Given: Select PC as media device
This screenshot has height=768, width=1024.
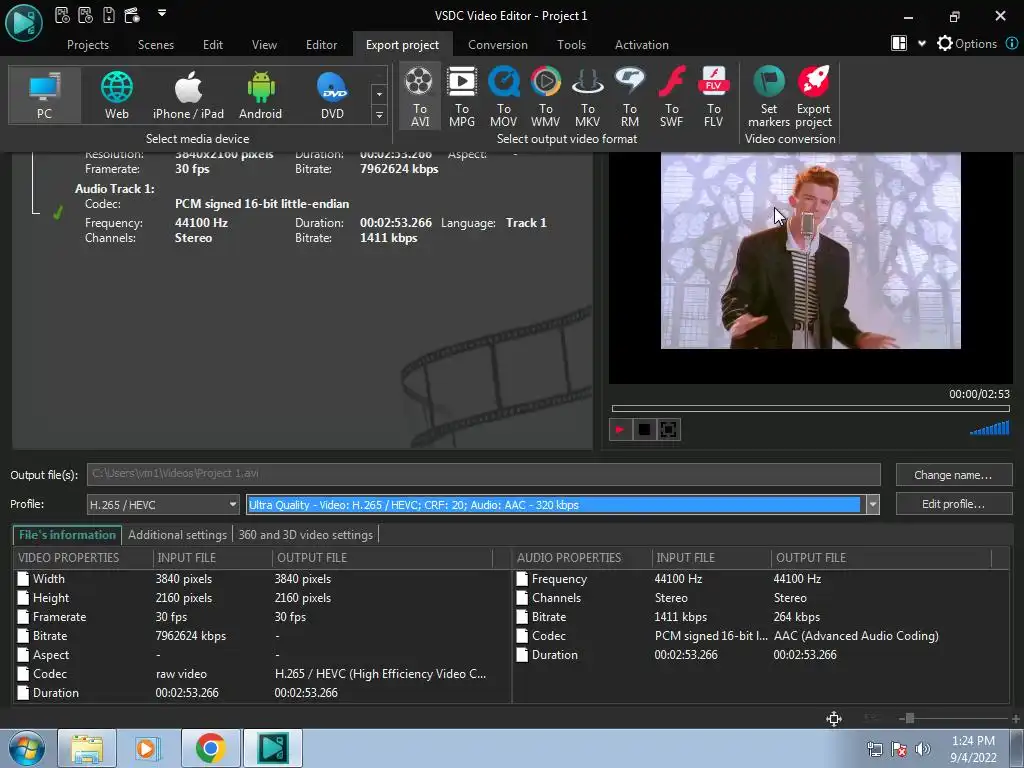Looking at the screenshot, I should click(x=44, y=95).
